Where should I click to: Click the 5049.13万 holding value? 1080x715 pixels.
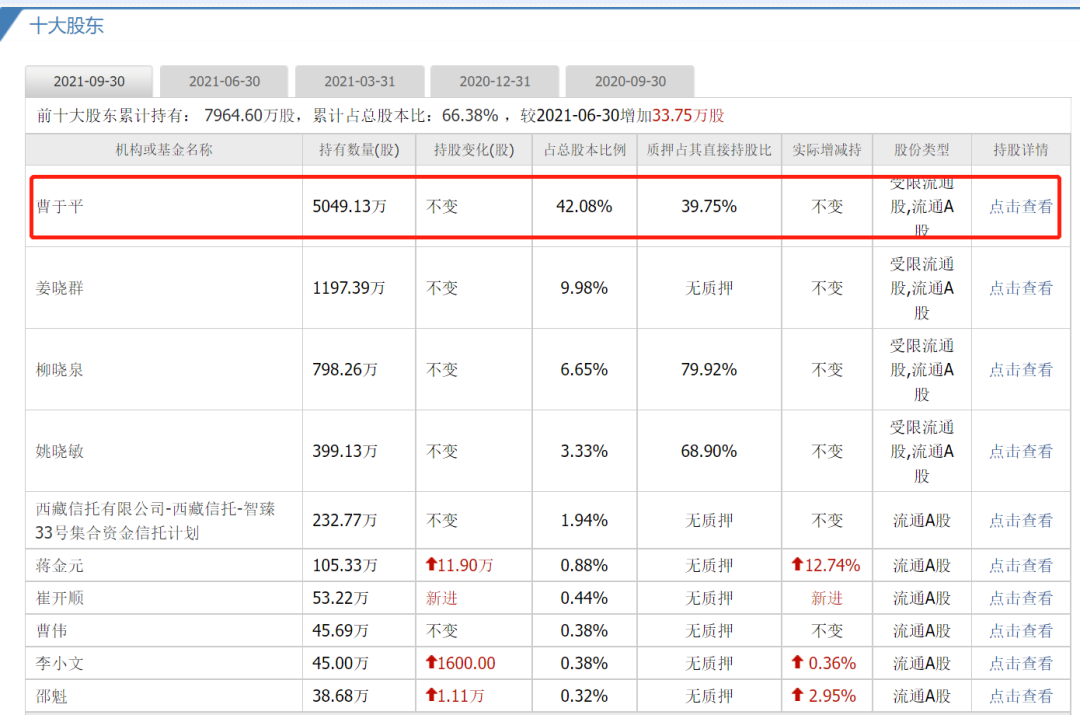click(349, 207)
